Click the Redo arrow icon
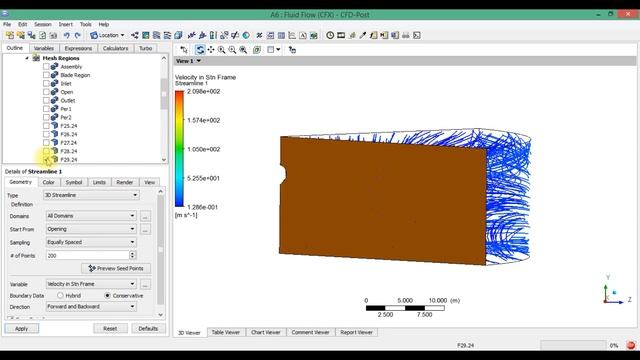 [77, 36]
